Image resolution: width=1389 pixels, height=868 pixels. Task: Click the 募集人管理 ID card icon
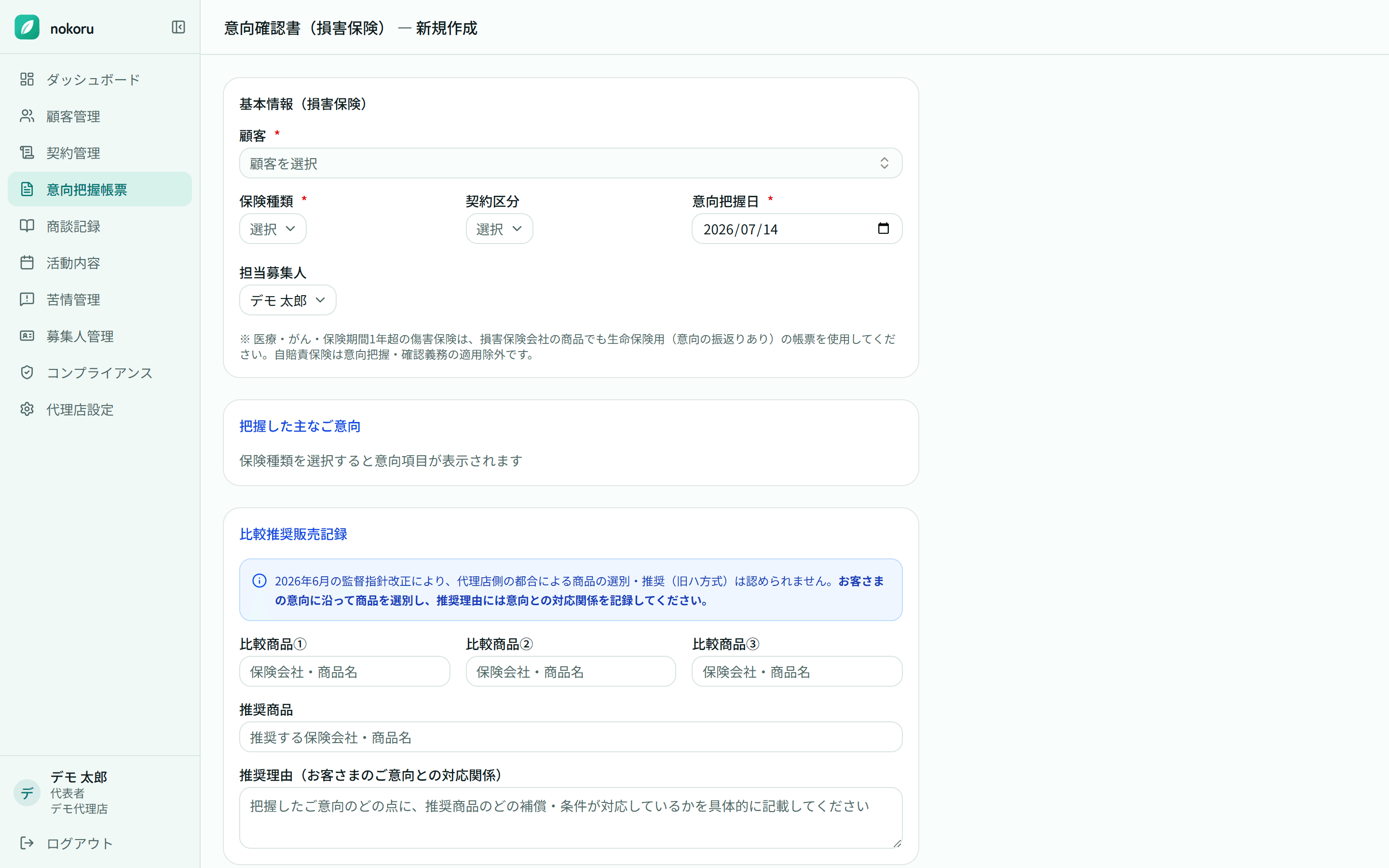pyautogui.click(x=27, y=336)
